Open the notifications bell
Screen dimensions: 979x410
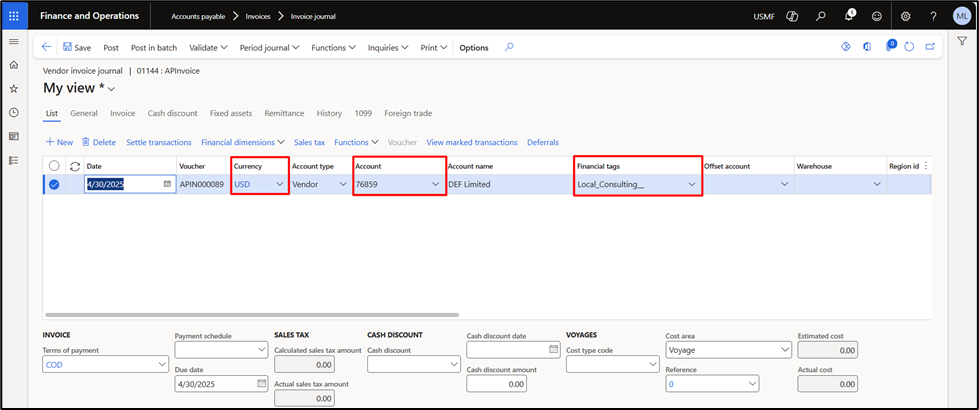click(x=850, y=16)
